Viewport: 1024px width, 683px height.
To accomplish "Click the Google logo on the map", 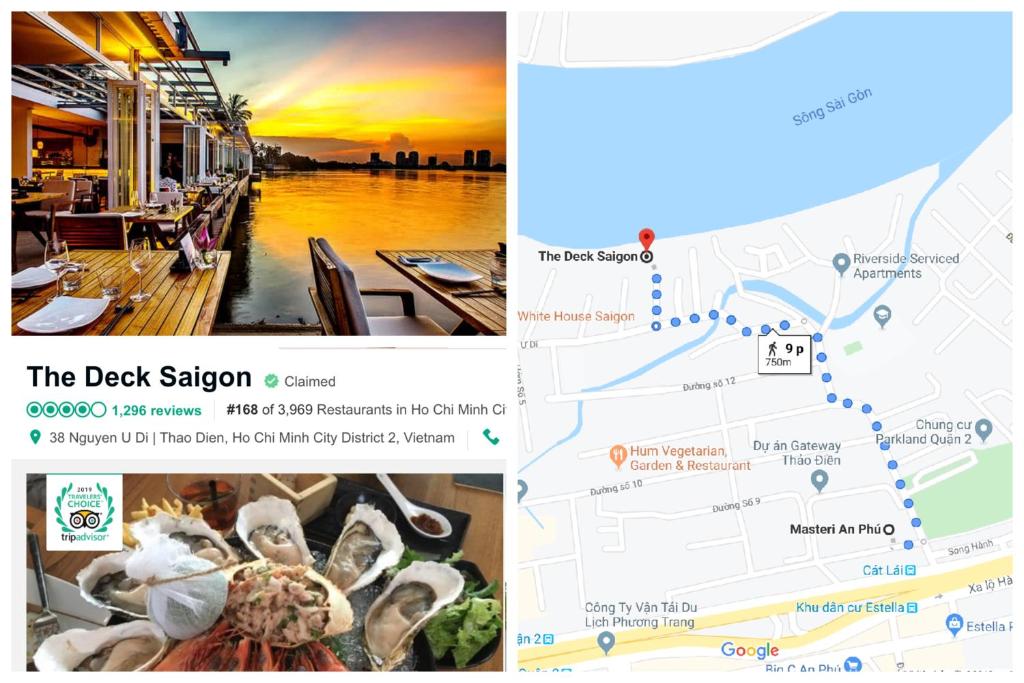I will 750,650.
